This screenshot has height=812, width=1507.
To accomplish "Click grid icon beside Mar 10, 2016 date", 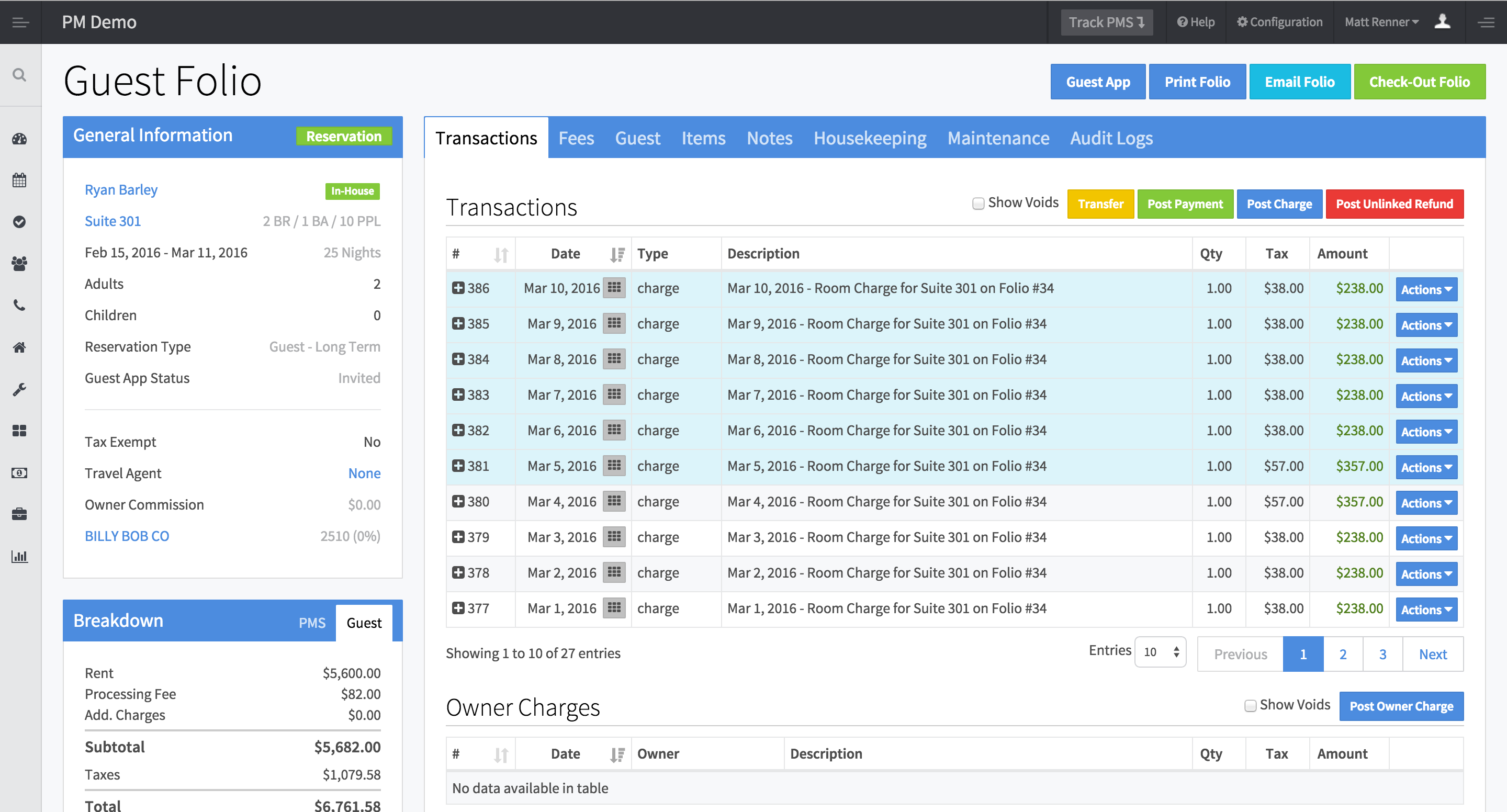I will 614,288.
